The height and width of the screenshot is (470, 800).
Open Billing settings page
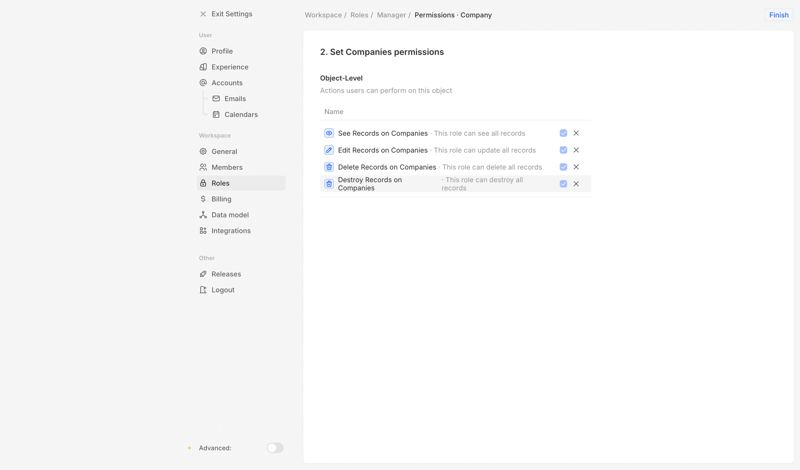tap(241, 199)
